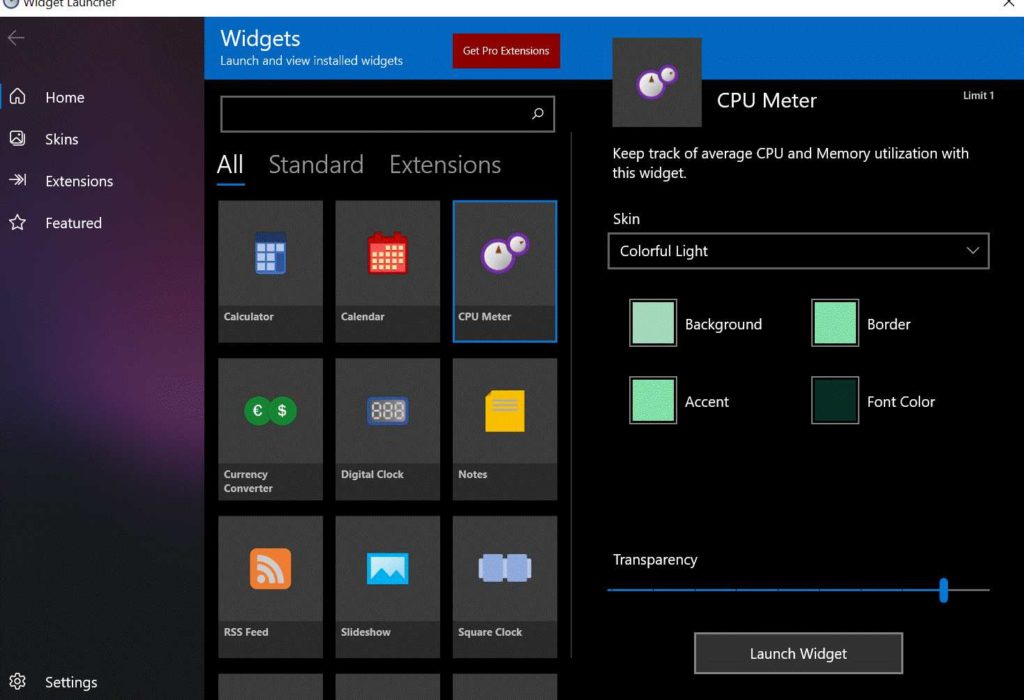Select the Notes widget tile
Image resolution: width=1024 pixels, height=700 pixels.
click(504, 429)
